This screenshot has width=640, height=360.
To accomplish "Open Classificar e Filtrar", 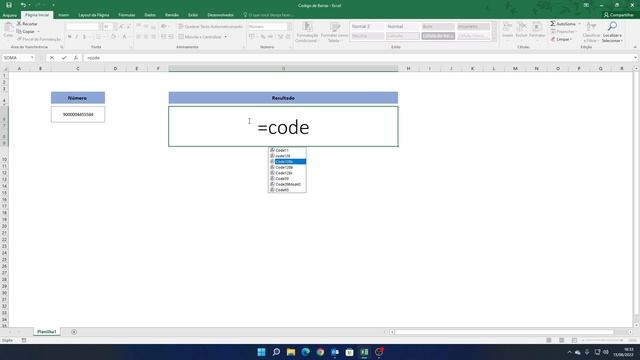I will 591,32.
